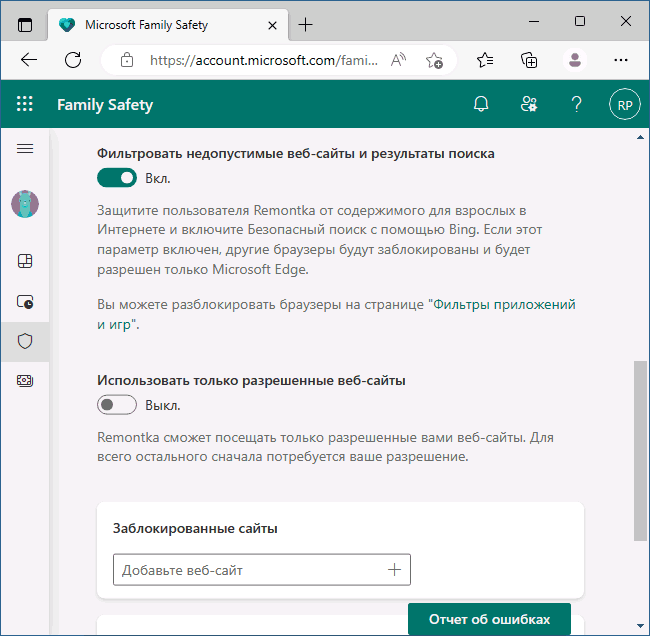Open browser Collections
Image resolution: width=650 pixels, height=636 pixels.
click(529, 61)
